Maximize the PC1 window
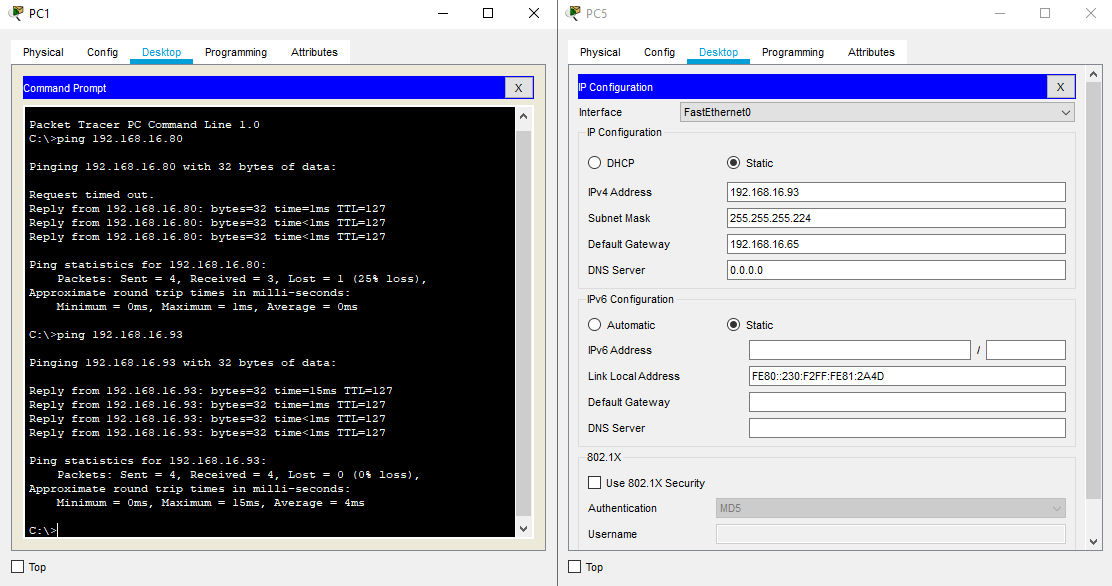 pyautogui.click(x=488, y=13)
